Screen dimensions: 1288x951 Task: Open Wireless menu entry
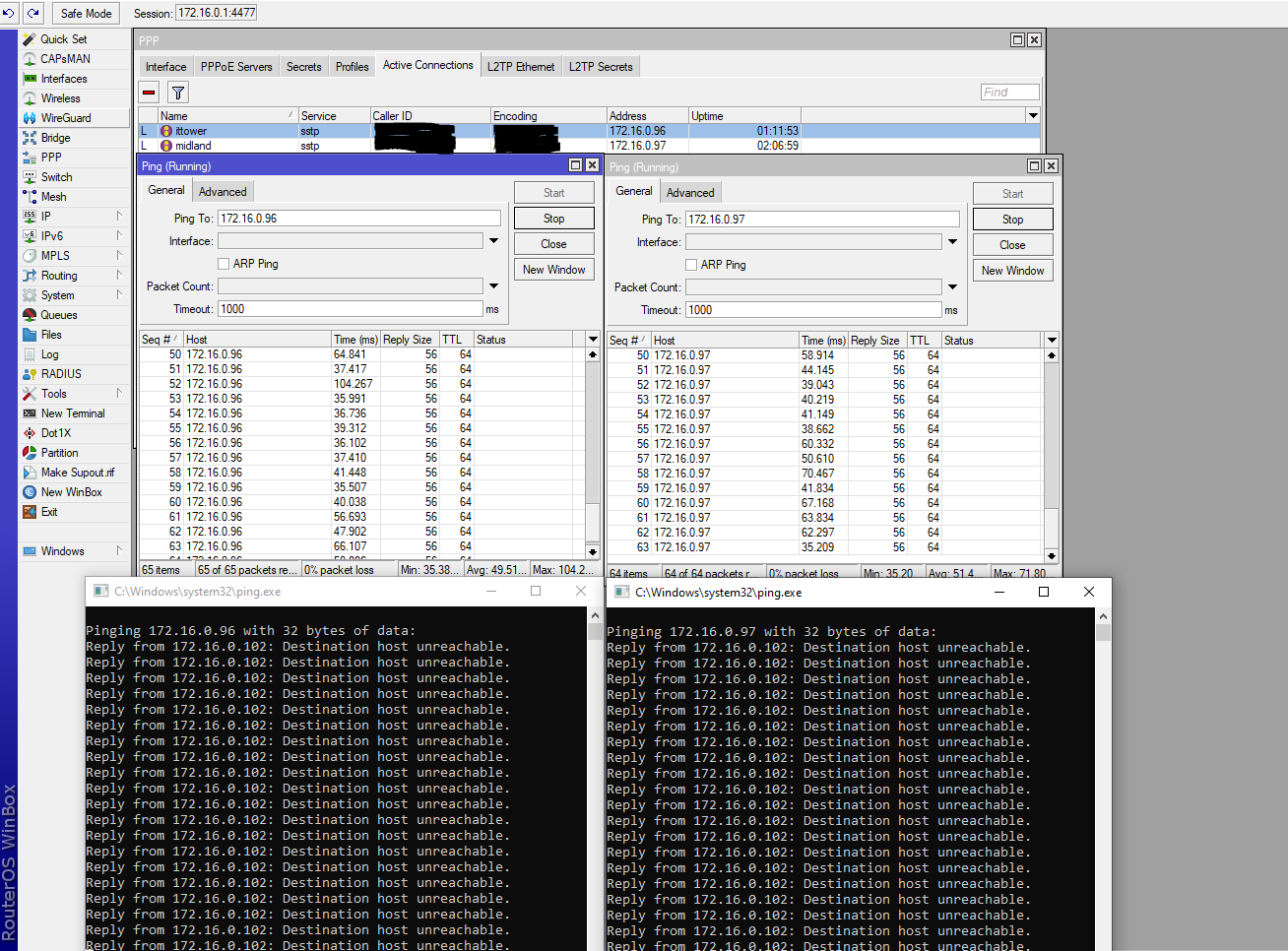click(x=60, y=98)
